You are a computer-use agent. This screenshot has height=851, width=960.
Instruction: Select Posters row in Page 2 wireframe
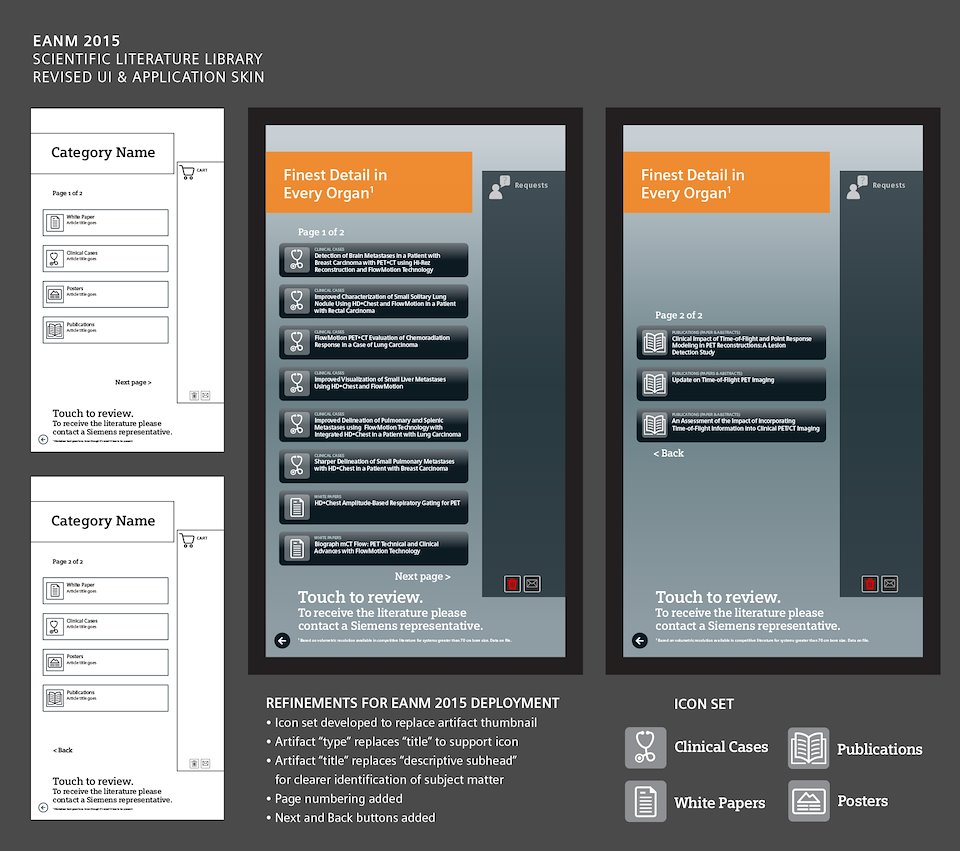point(105,662)
